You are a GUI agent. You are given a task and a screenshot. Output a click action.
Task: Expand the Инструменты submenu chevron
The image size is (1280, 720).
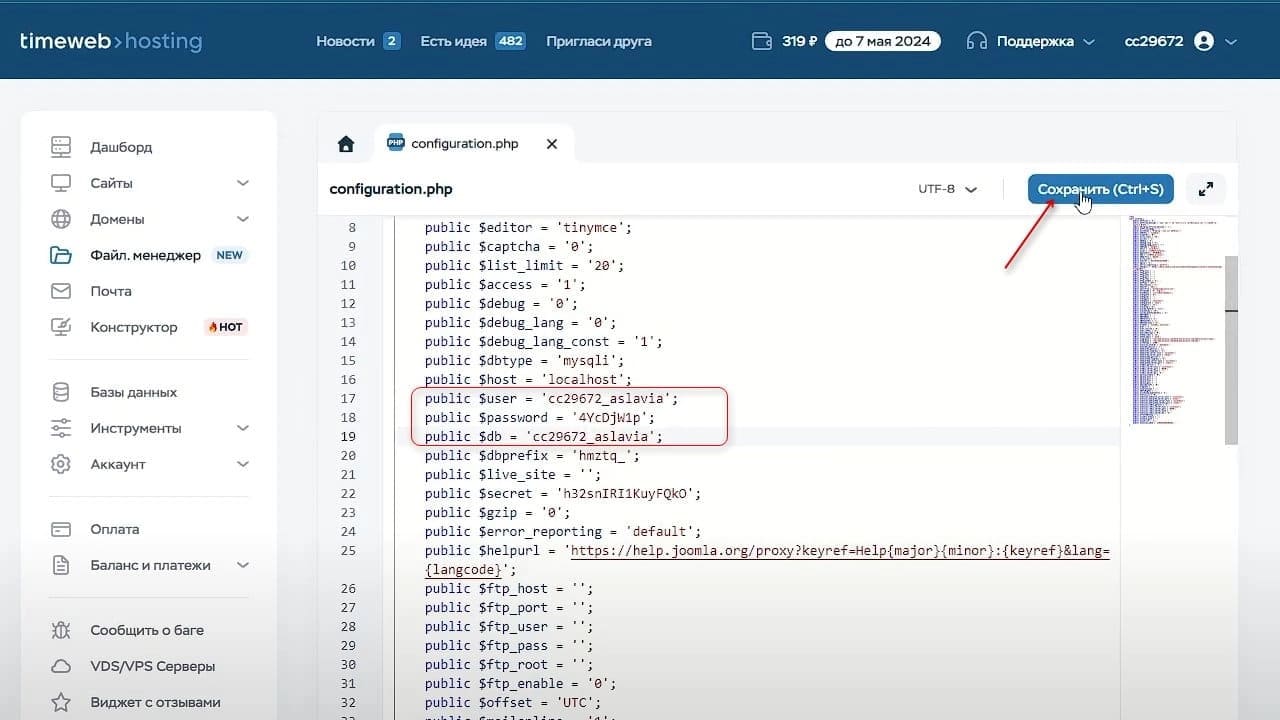242,428
